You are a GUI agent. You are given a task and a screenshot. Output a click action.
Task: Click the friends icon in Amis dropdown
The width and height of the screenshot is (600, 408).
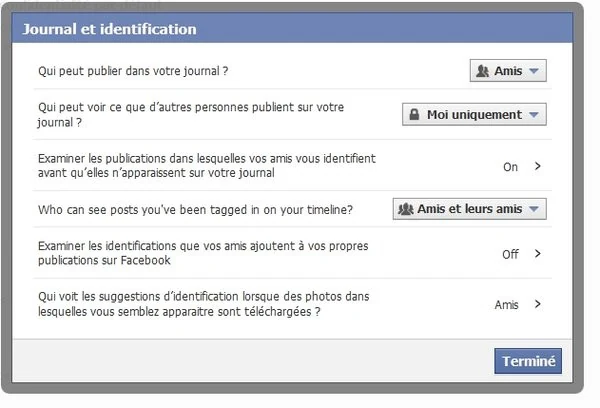click(483, 71)
